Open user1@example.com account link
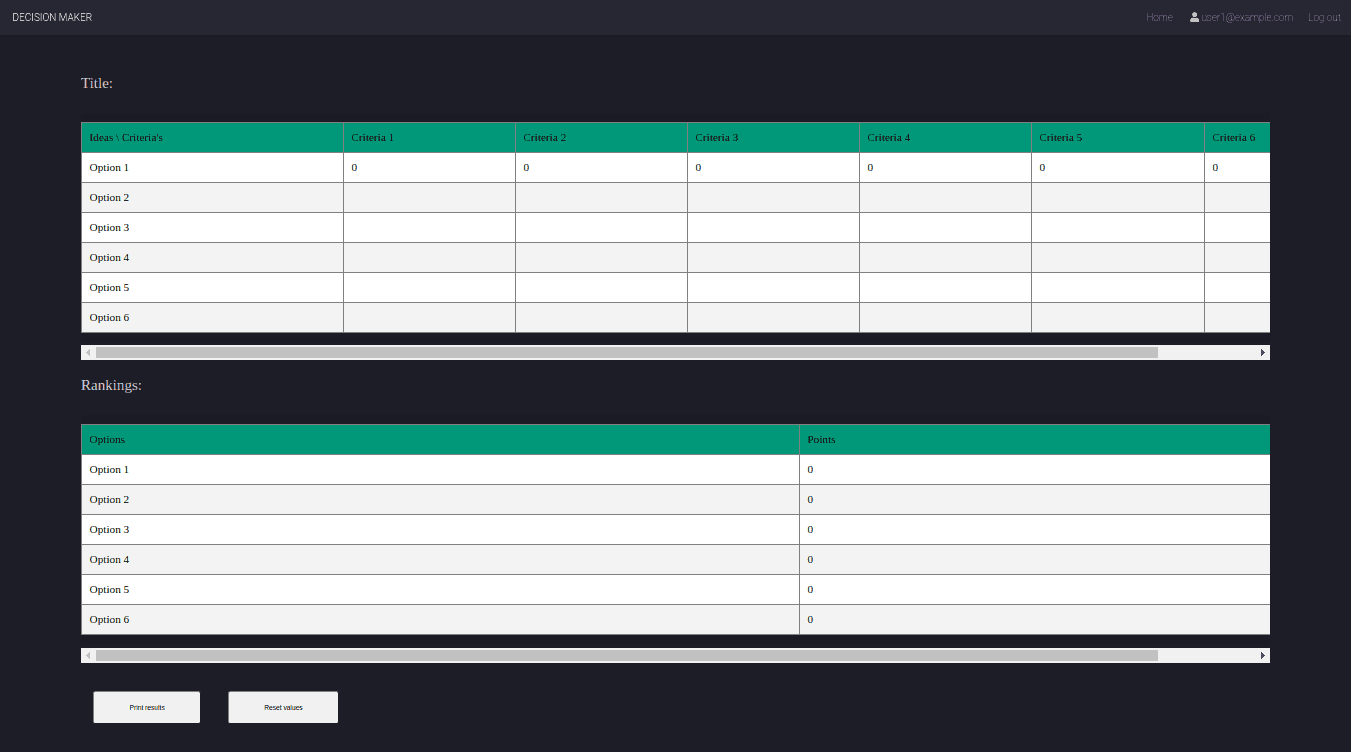The height and width of the screenshot is (752, 1351). pos(1241,17)
